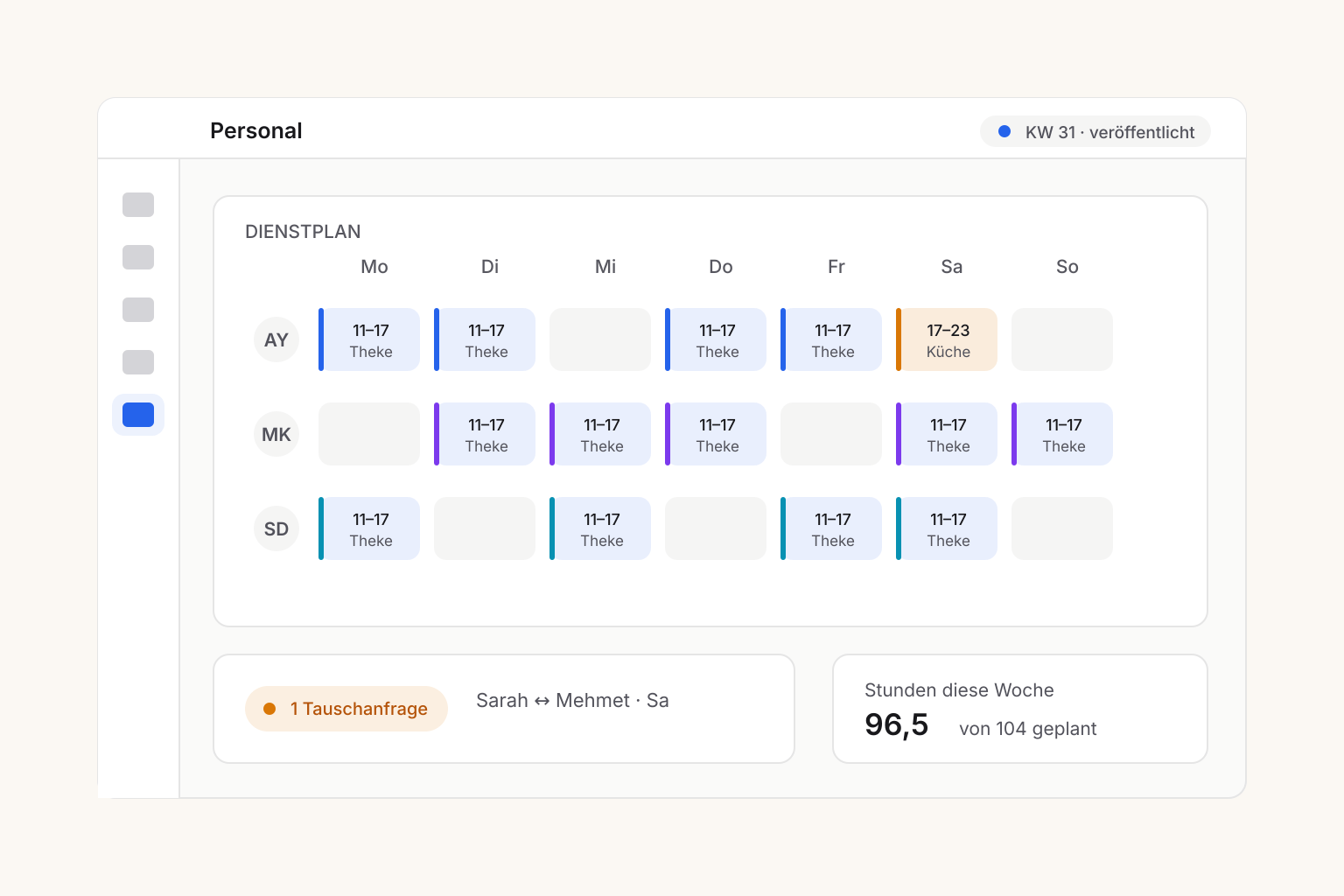Select SD's Friday 11–17 Theke shift
This screenshot has width=1344, height=896.
pyautogui.click(x=831, y=528)
